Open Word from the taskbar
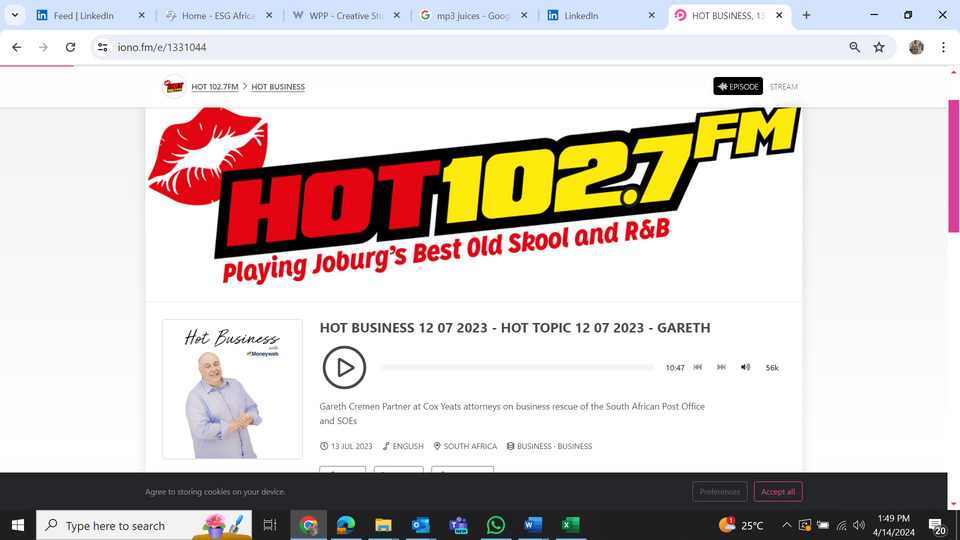This screenshot has height=540, width=960. click(533, 525)
